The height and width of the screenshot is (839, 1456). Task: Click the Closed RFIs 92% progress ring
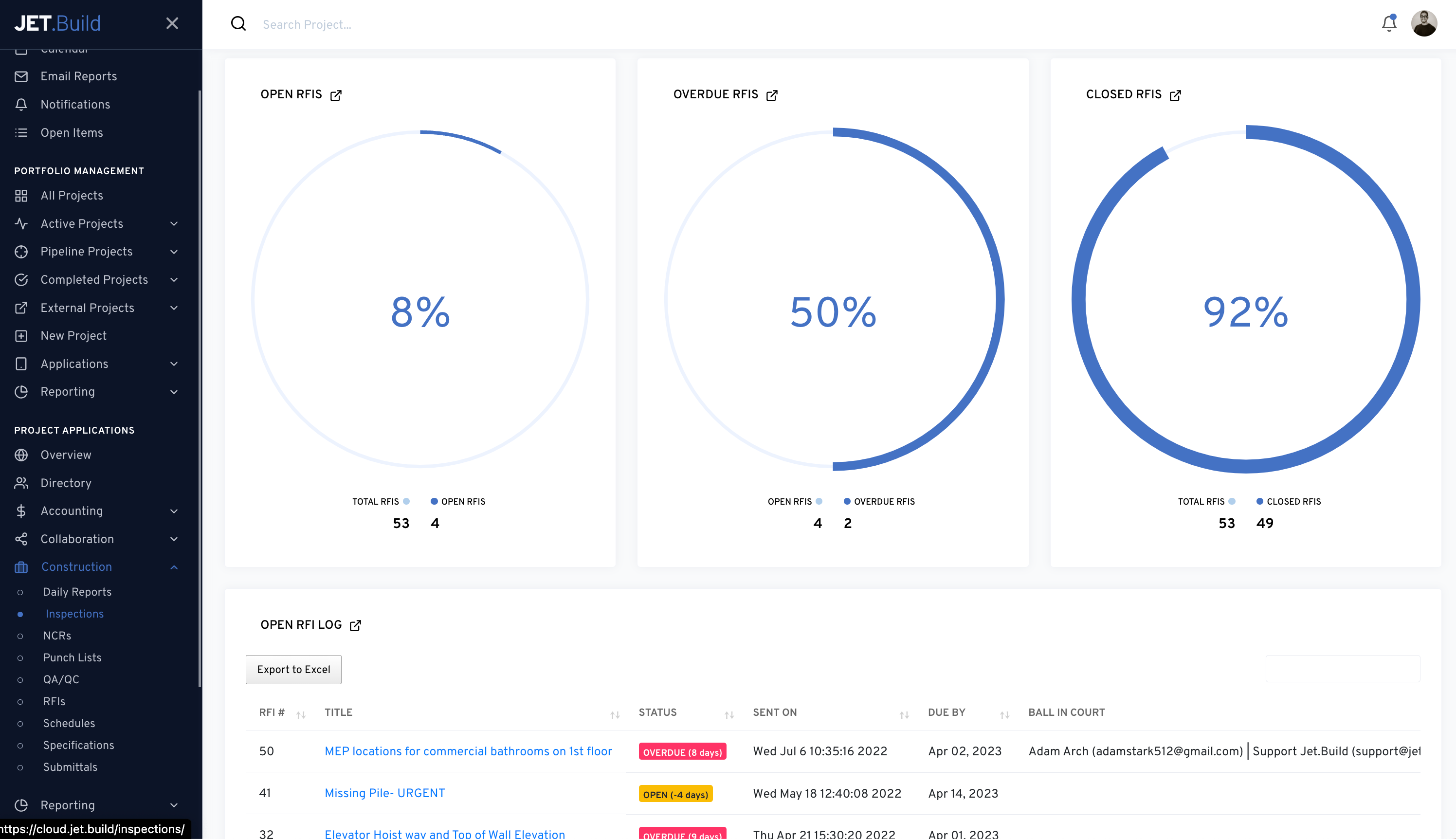(x=1245, y=300)
